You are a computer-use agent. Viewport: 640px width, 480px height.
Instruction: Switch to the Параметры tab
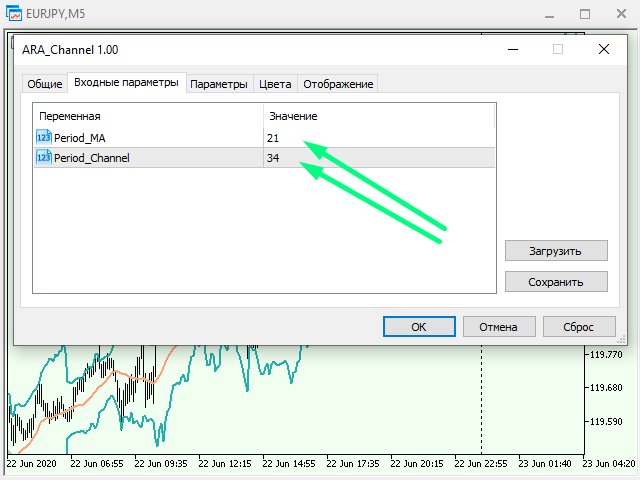tap(219, 84)
